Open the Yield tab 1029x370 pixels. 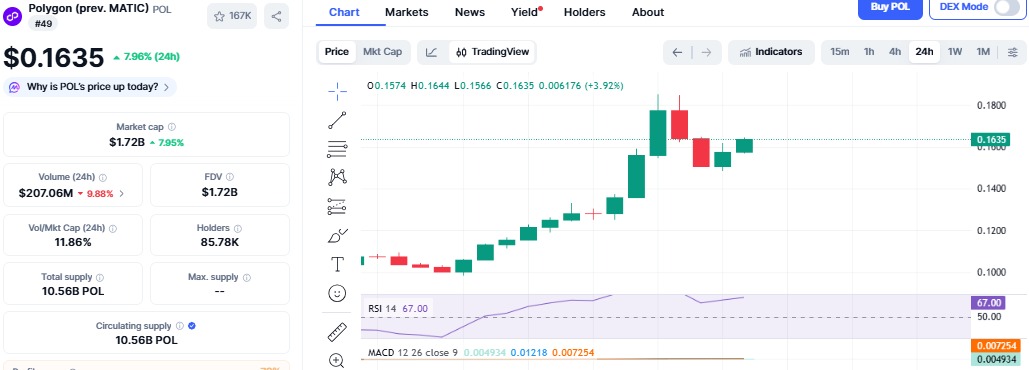point(525,12)
